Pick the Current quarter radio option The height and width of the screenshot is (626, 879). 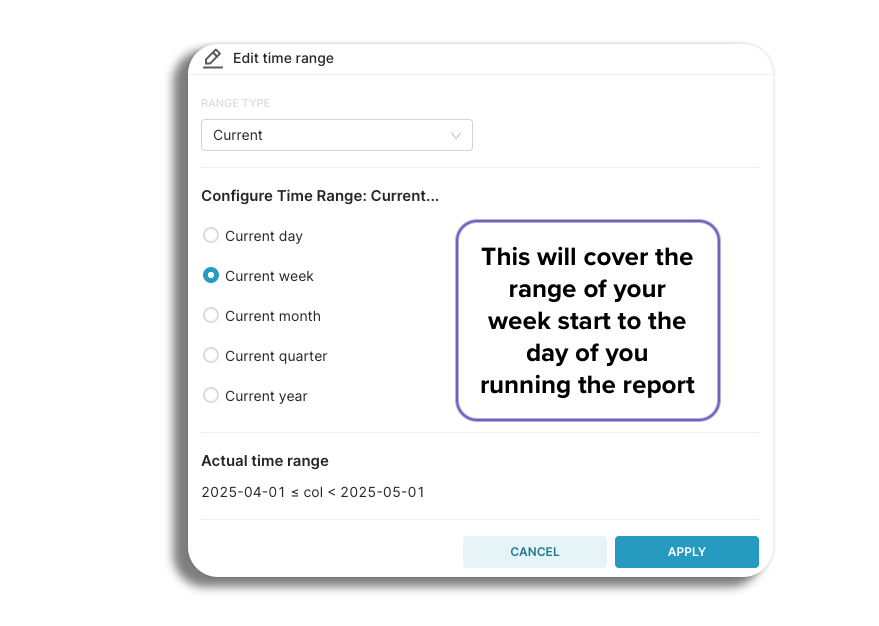click(x=210, y=355)
